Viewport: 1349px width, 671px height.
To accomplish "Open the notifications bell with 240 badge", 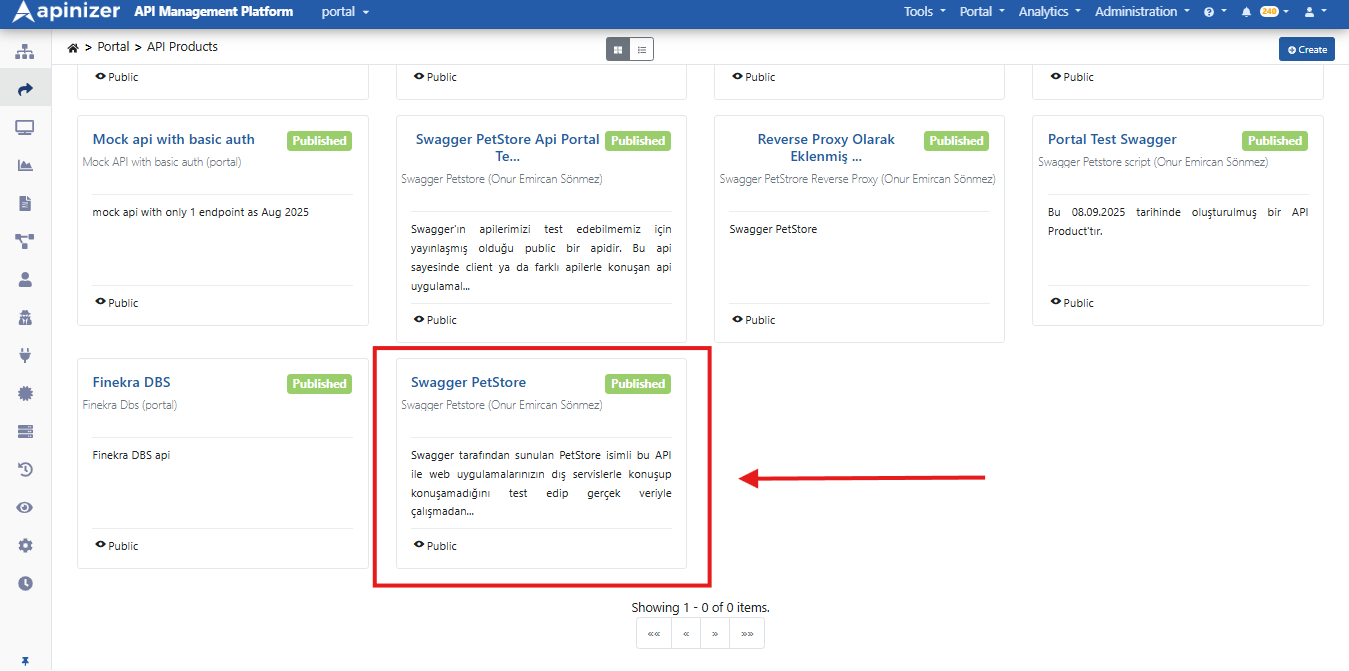I will 1264,12.
